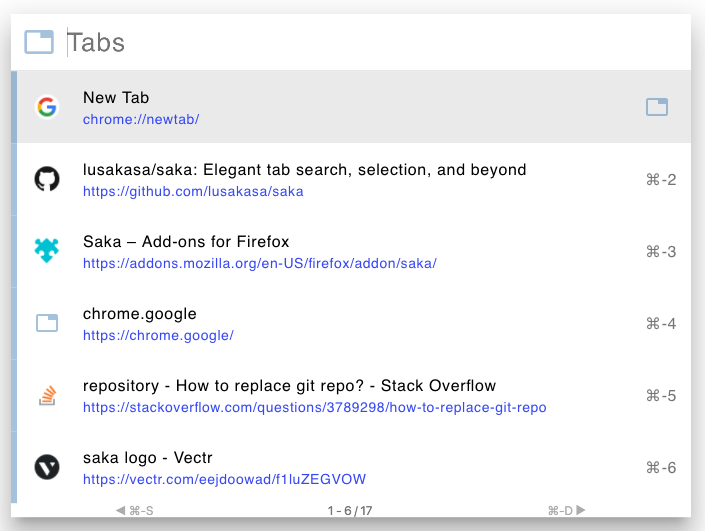Go to next page with right arrow
Image resolution: width=705 pixels, height=531 pixels.
click(580, 510)
